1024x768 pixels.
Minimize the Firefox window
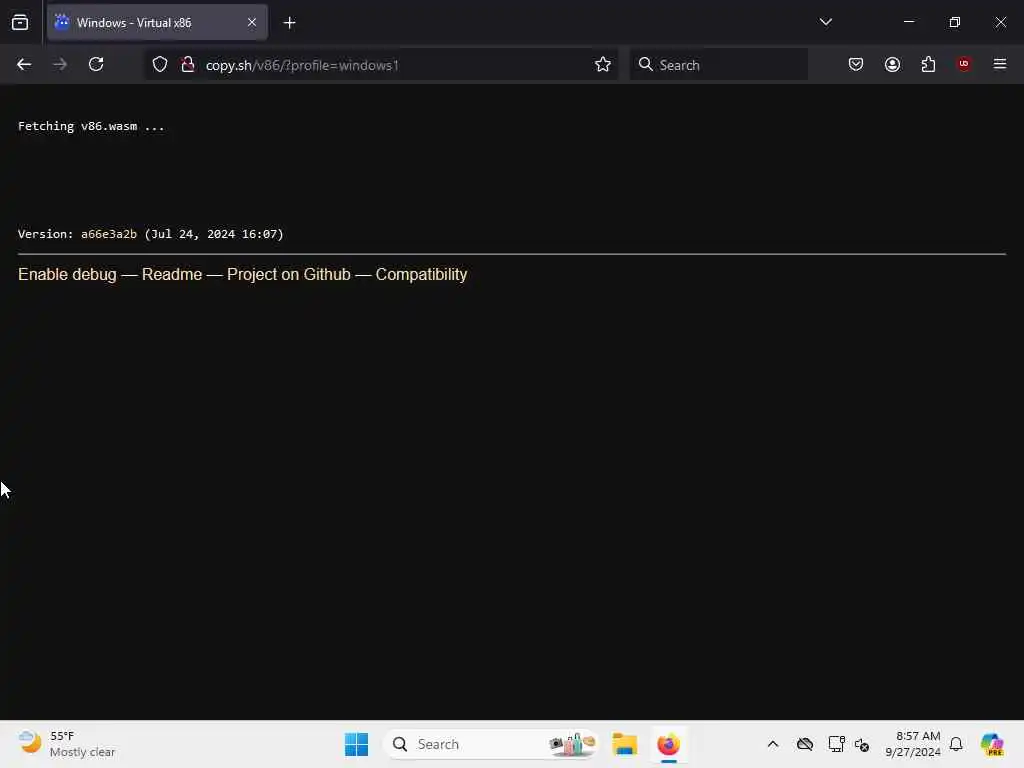click(909, 22)
